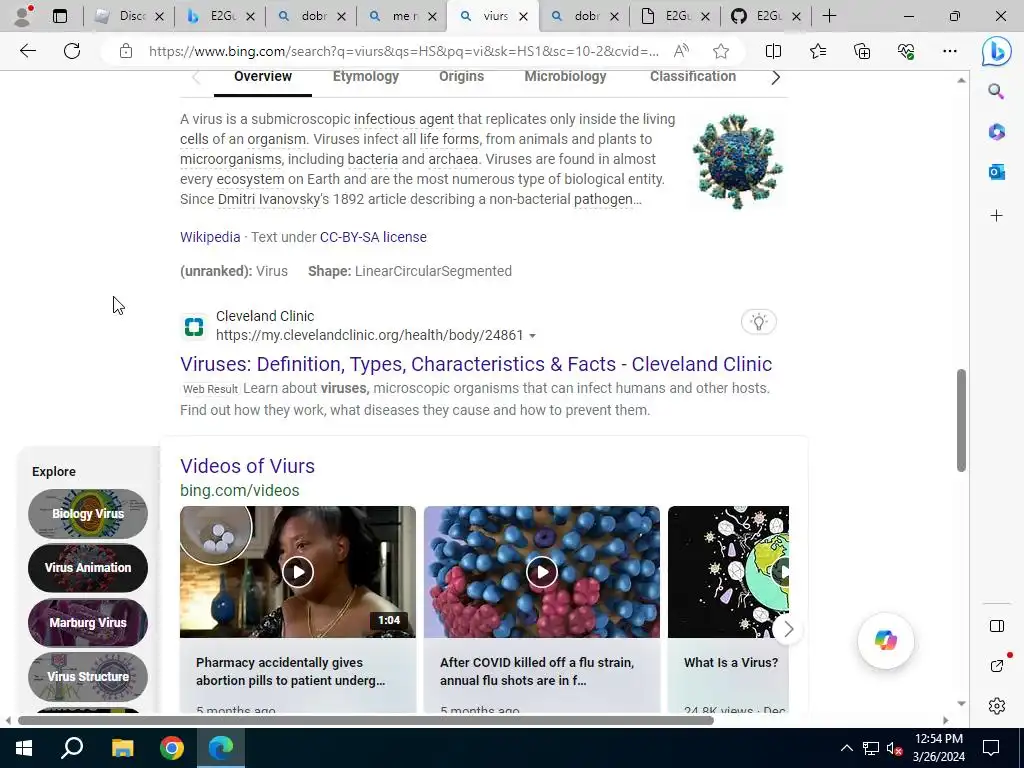Expand the Cleveland Clinic URL dropdown arrow
This screenshot has width=1024, height=768.
[x=532, y=336]
